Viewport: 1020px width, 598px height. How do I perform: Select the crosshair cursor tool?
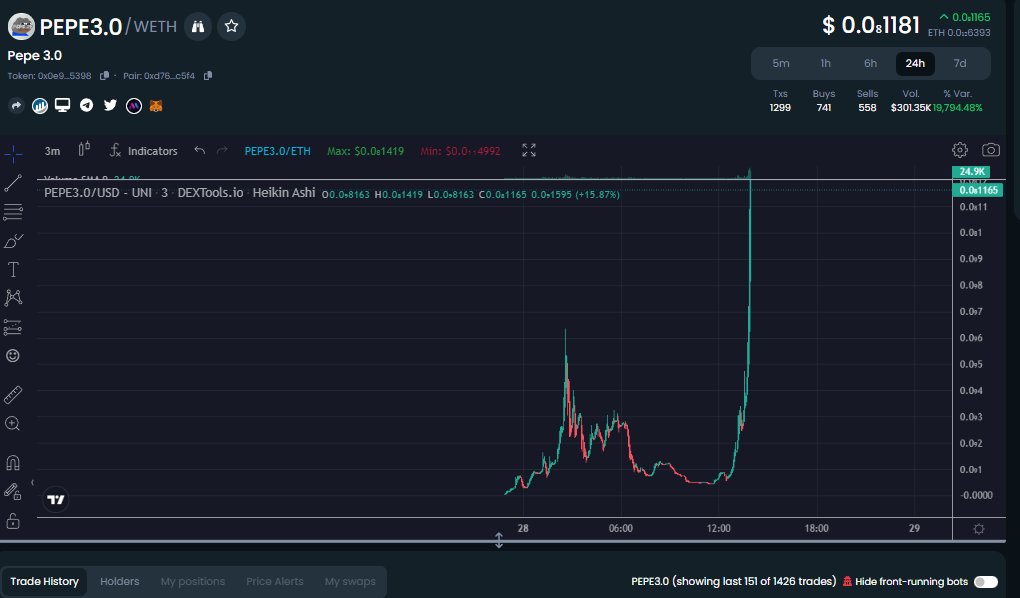pos(13,154)
